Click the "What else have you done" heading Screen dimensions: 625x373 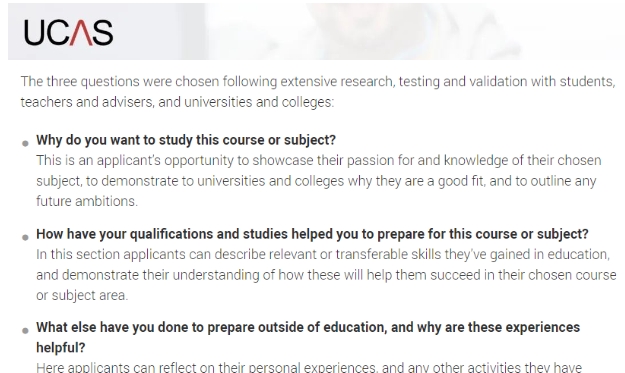tap(308, 337)
